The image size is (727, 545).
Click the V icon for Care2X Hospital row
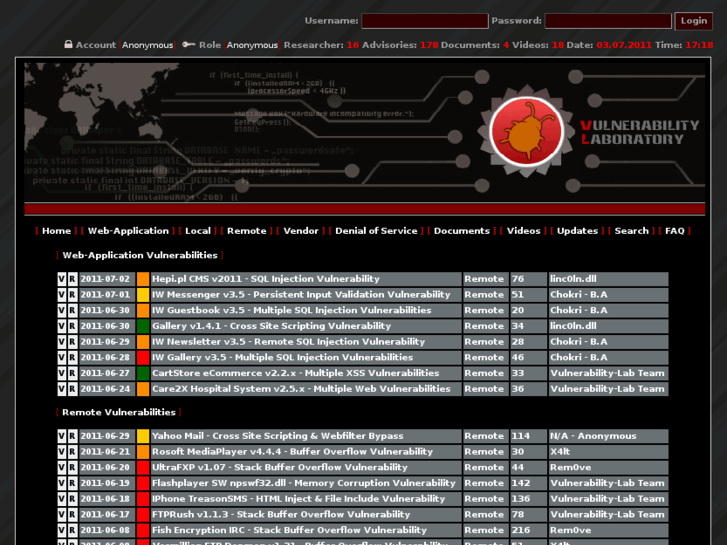coord(62,390)
